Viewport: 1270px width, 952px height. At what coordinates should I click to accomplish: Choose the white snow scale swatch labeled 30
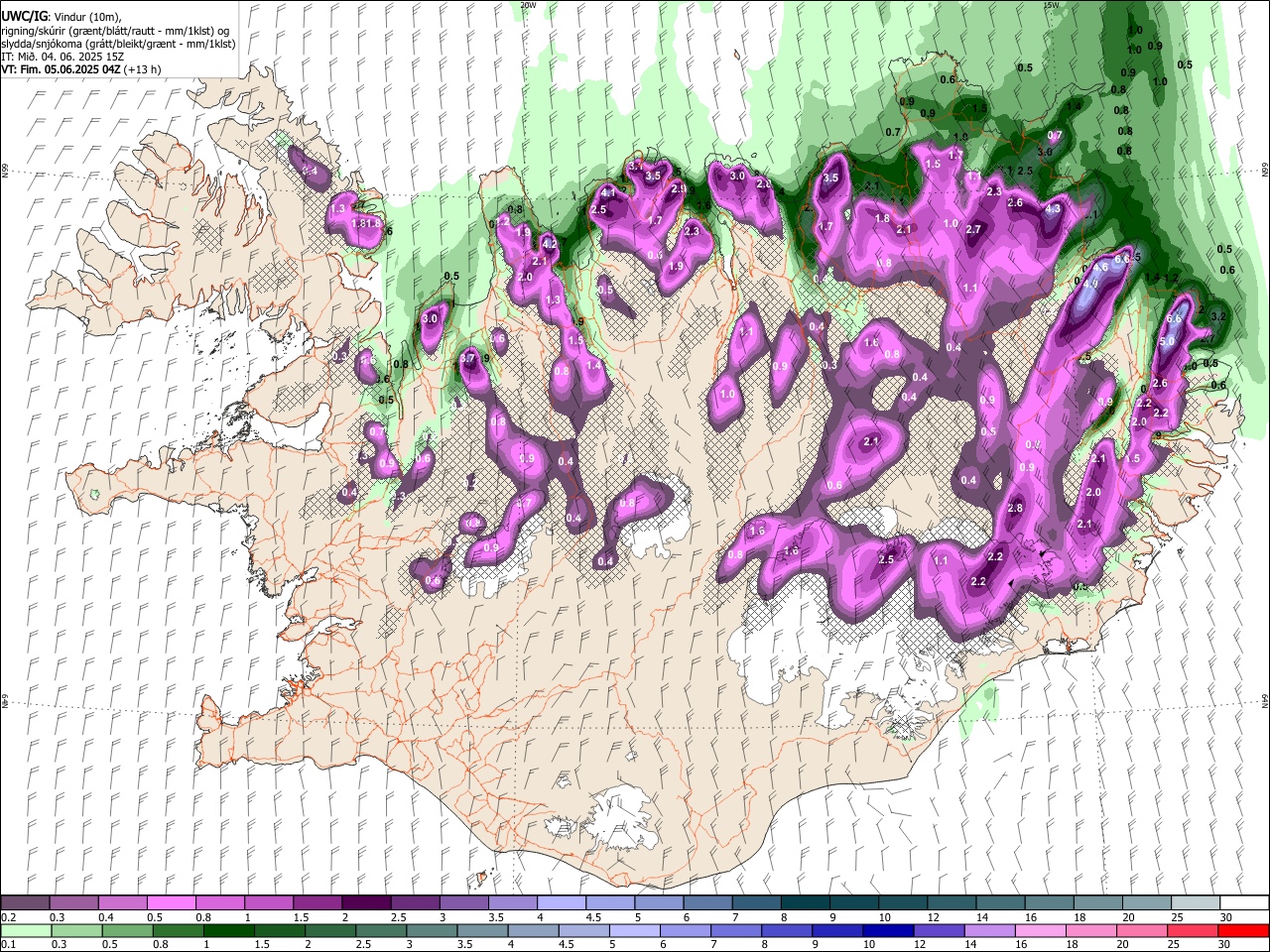[x=1242, y=902]
